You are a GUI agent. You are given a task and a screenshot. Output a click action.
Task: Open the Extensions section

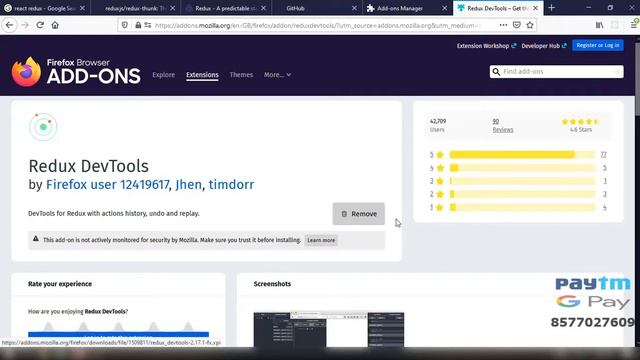(202, 75)
